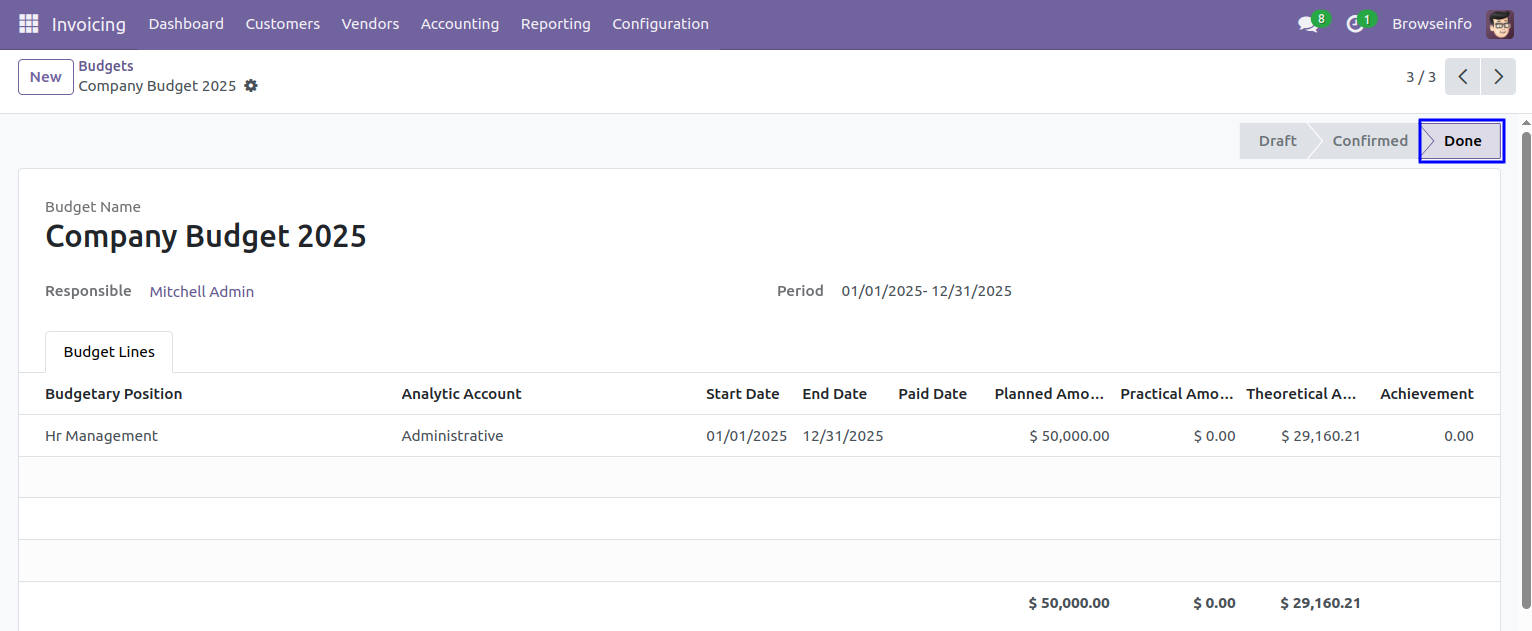Click the vertical scrollbar on right
1532x631 pixels.
coord(1525,370)
